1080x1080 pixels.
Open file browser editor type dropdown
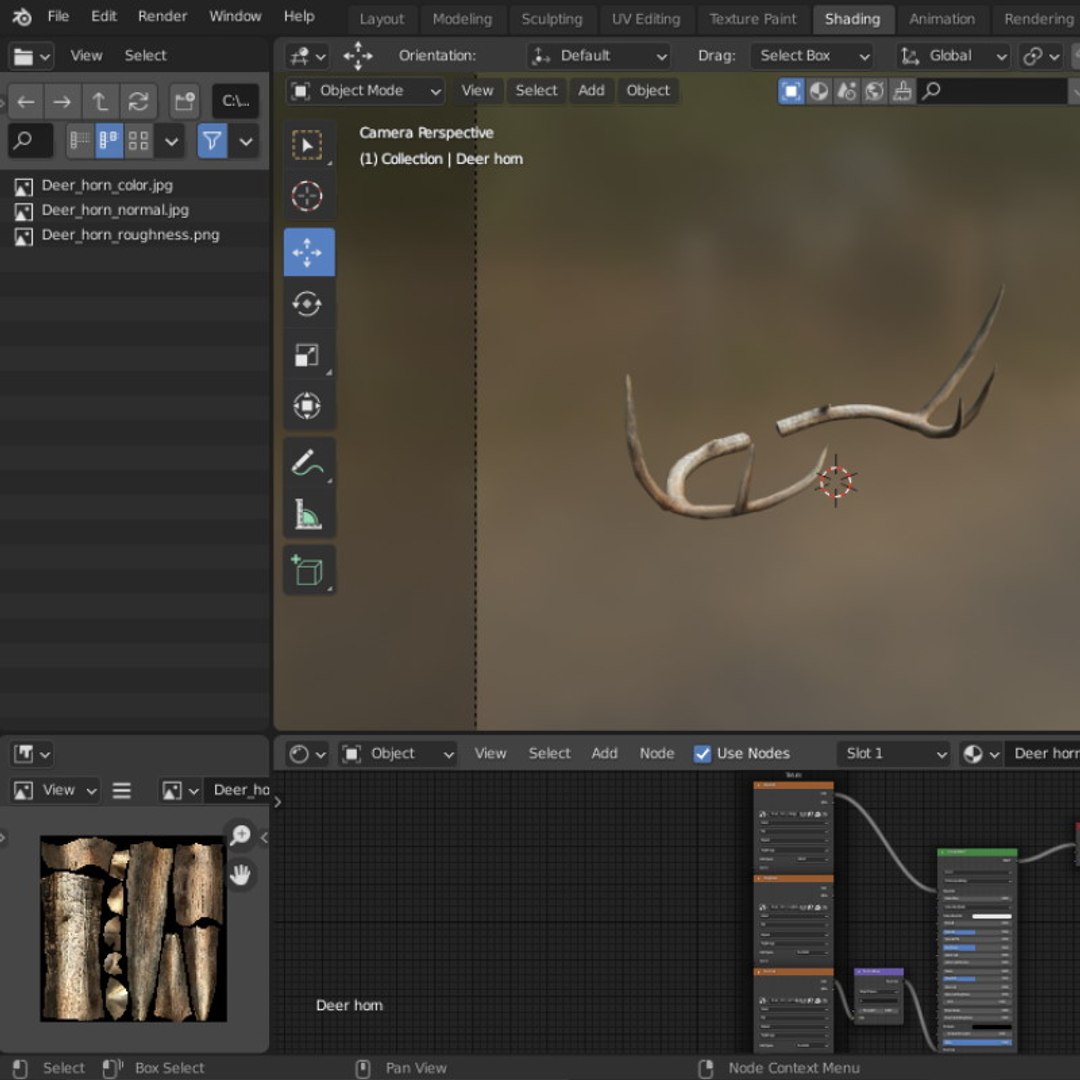click(x=31, y=56)
